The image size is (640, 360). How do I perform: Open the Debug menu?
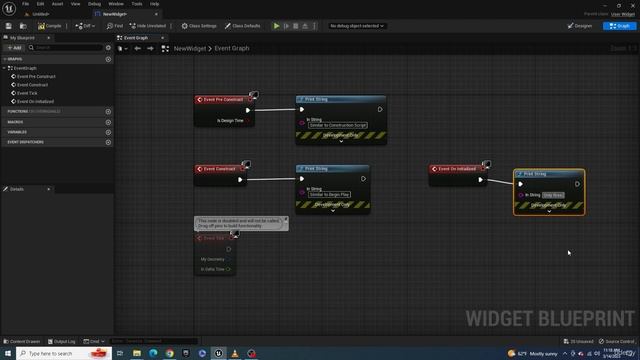pos(94,4)
